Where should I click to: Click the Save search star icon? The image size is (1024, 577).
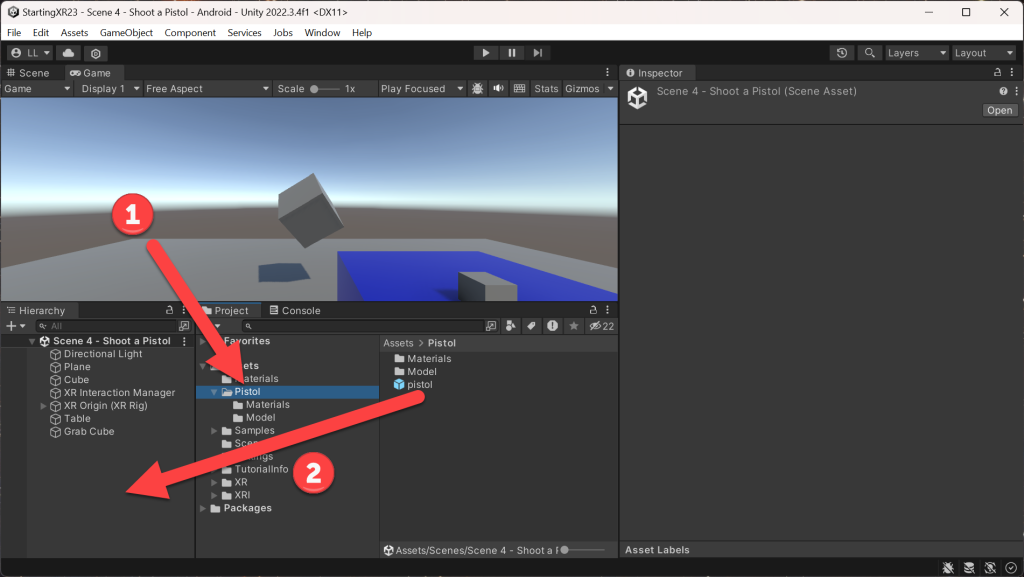point(573,326)
